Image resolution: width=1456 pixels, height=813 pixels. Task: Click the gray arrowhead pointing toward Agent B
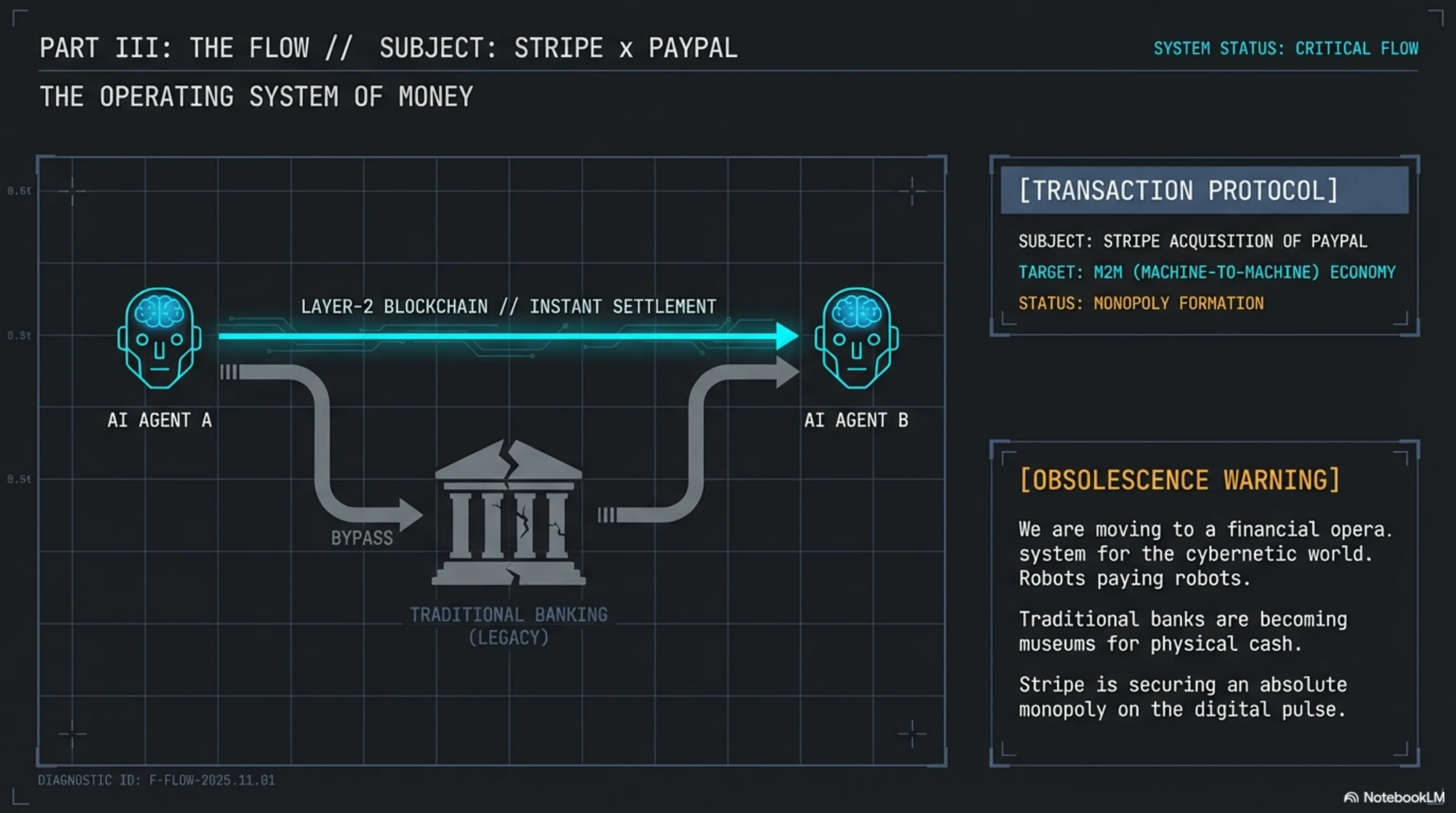787,372
